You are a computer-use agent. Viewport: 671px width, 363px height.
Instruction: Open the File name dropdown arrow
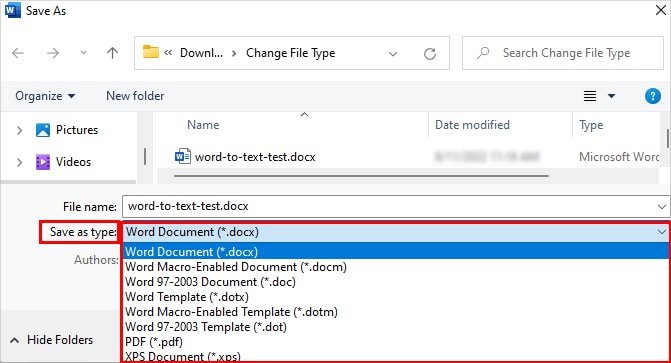click(x=662, y=207)
